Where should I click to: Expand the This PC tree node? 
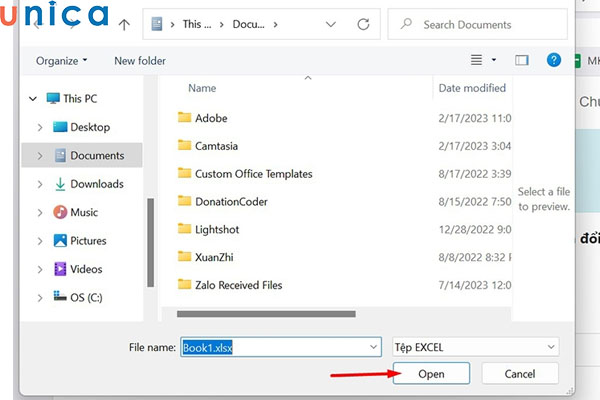click(x=33, y=99)
